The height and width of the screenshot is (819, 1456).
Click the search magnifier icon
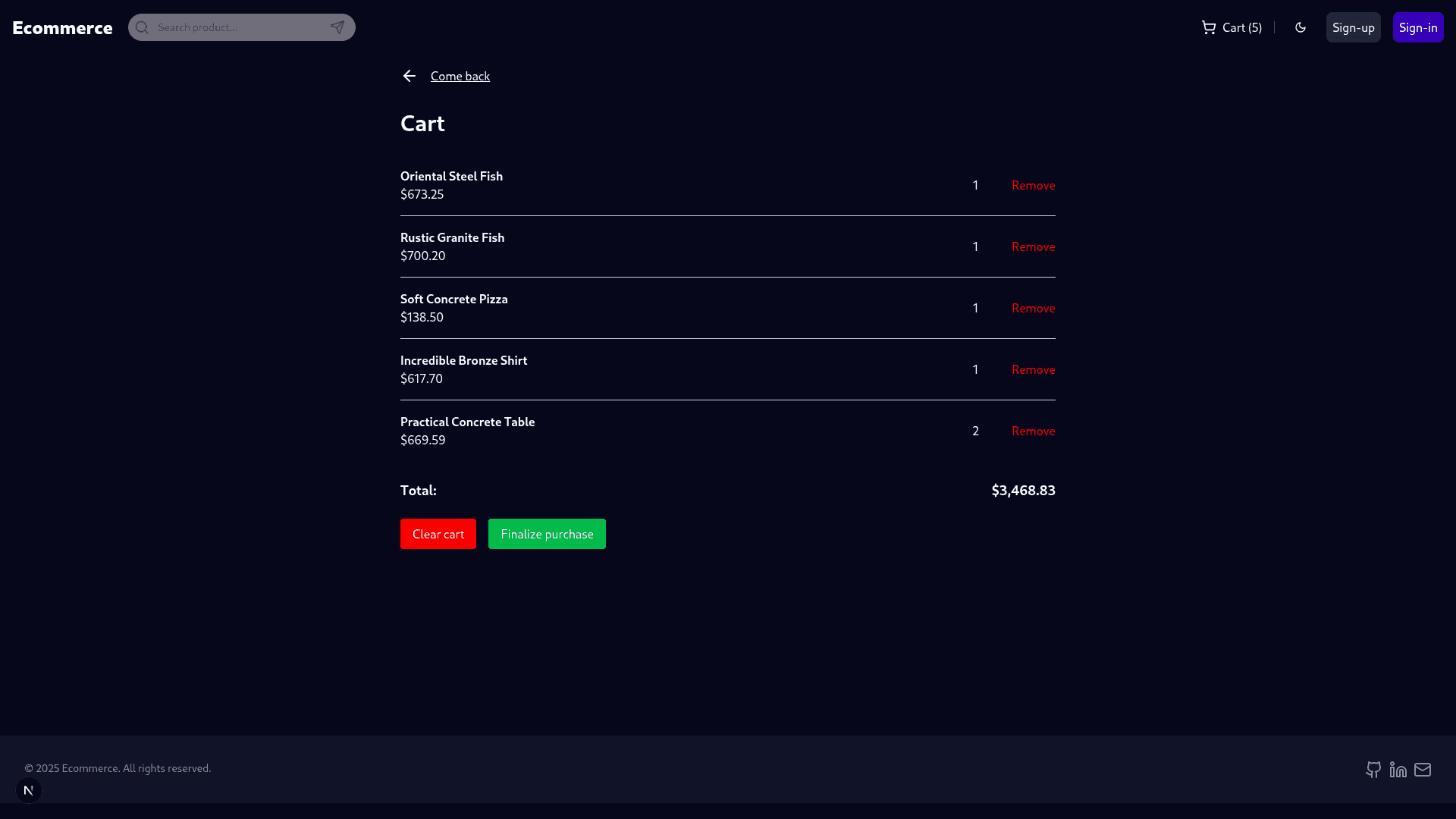click(x=142, y=27)
